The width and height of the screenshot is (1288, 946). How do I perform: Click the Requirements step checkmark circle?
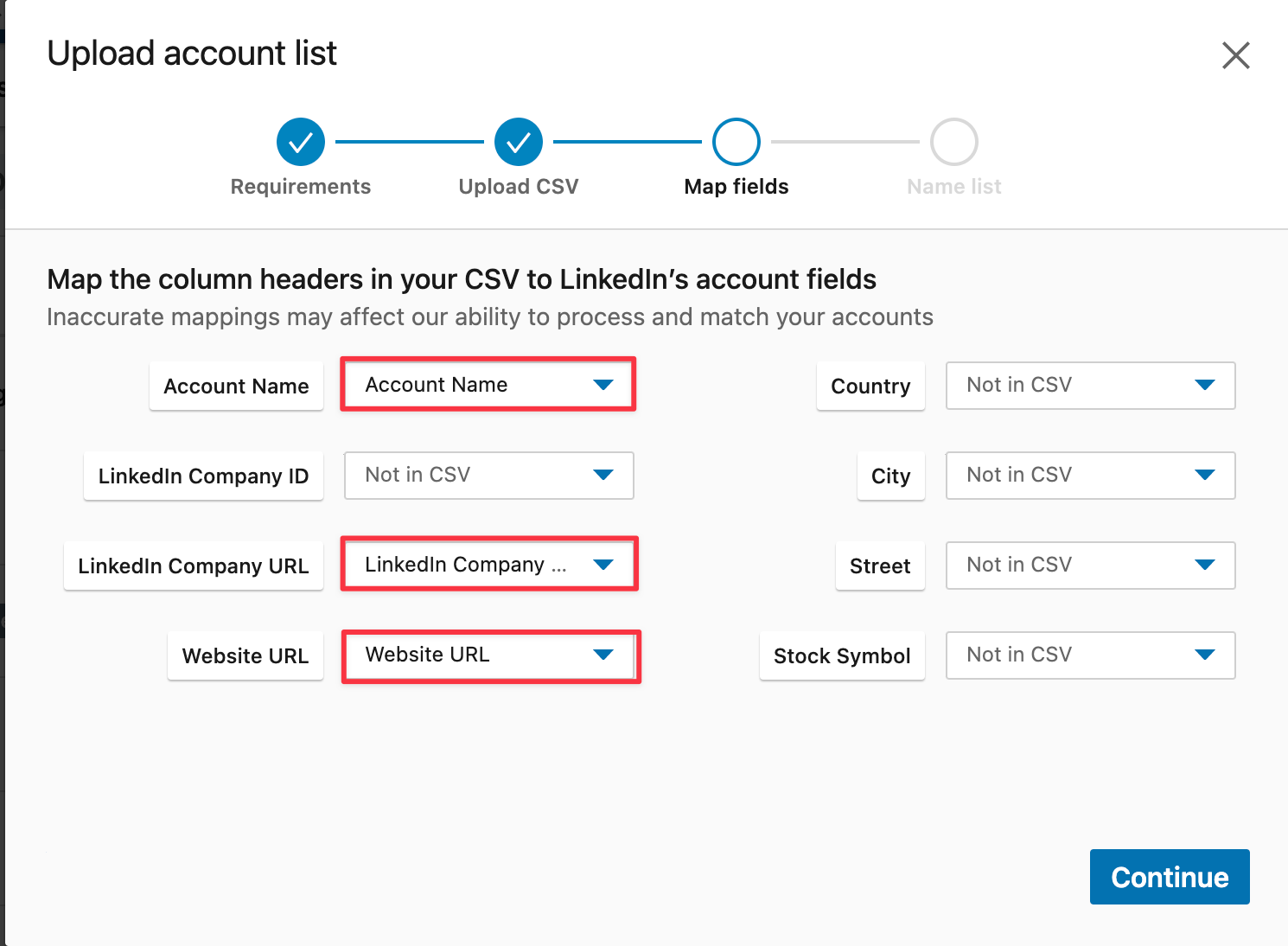tap(301, 142)
